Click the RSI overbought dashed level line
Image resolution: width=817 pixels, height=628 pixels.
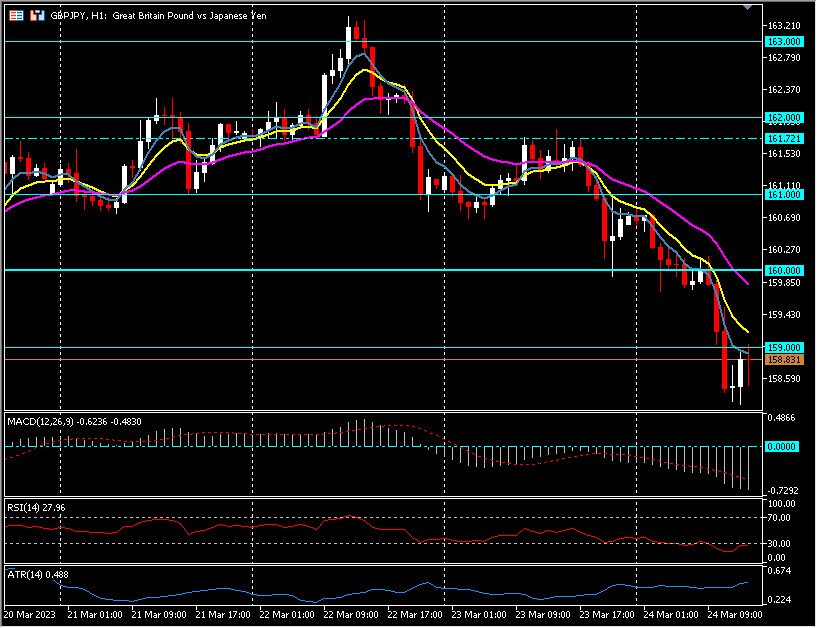pos(400,517)
